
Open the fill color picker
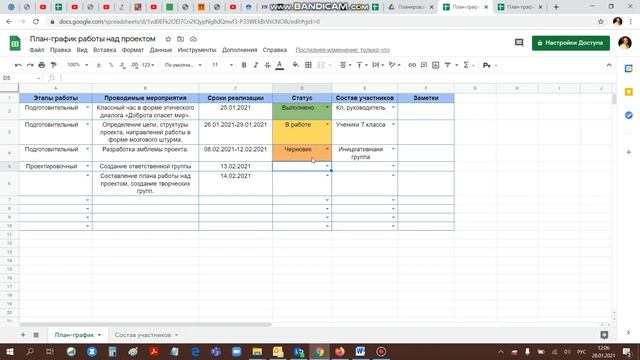coord(296,65)
